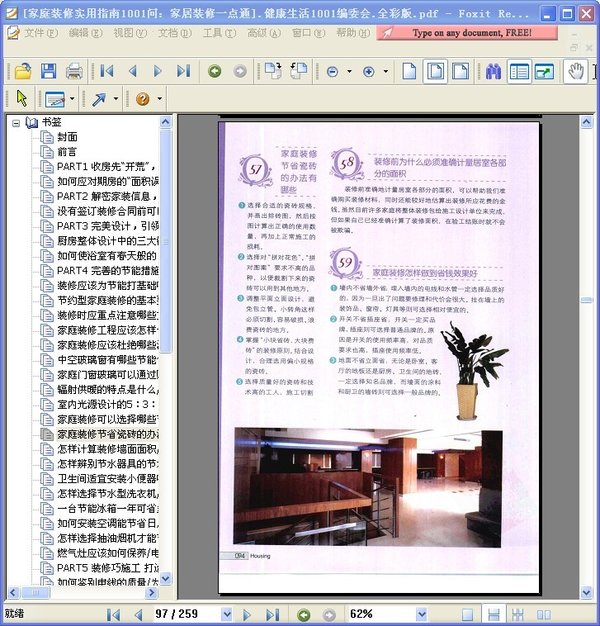
Task: Select the Hand tool in the toolbar
Action: click(575, 71)
